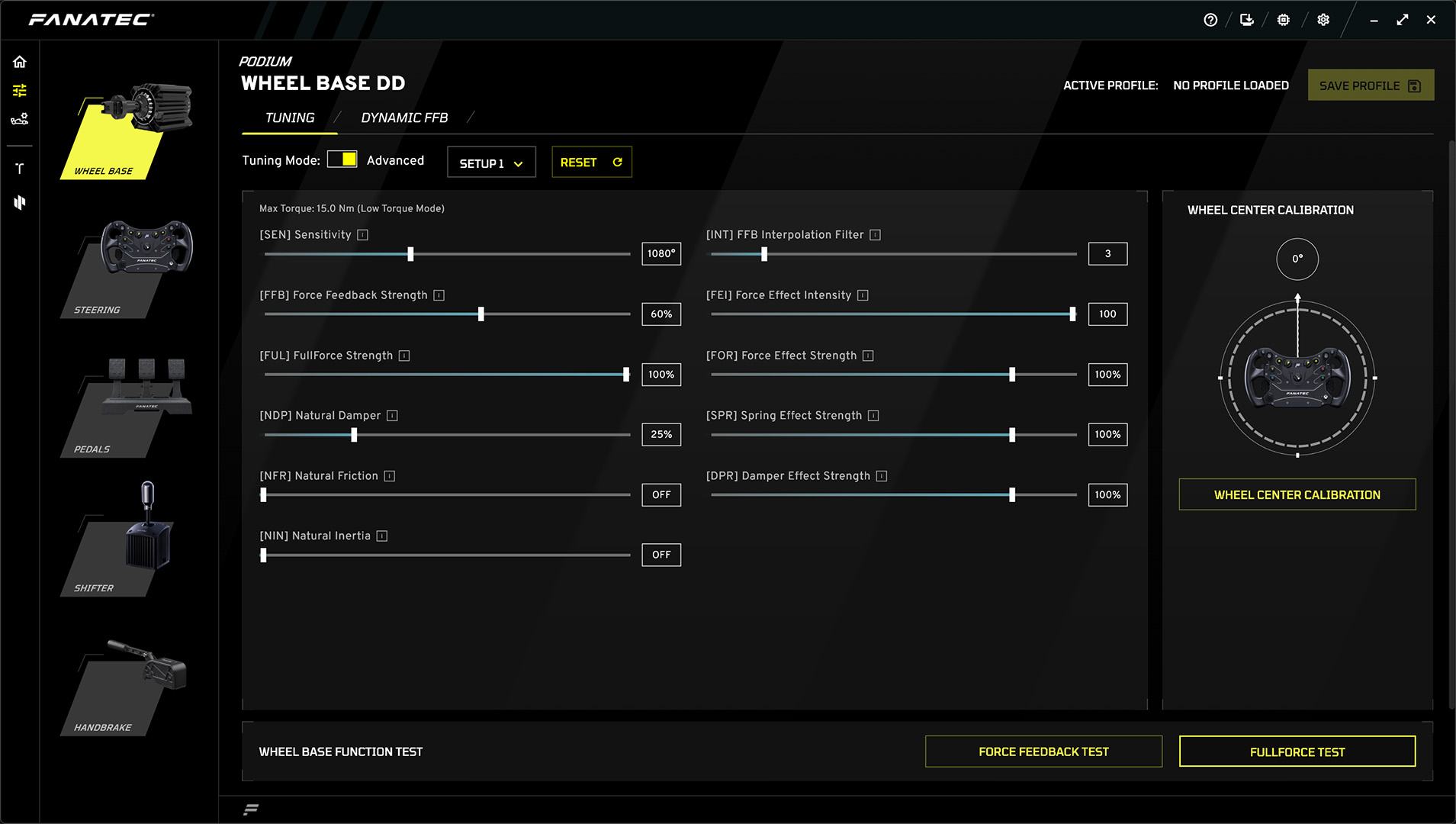1456x824 pixels.
Task: Click the Force Effect Intensity slider handle
Action: click(x=1072, y=314)
